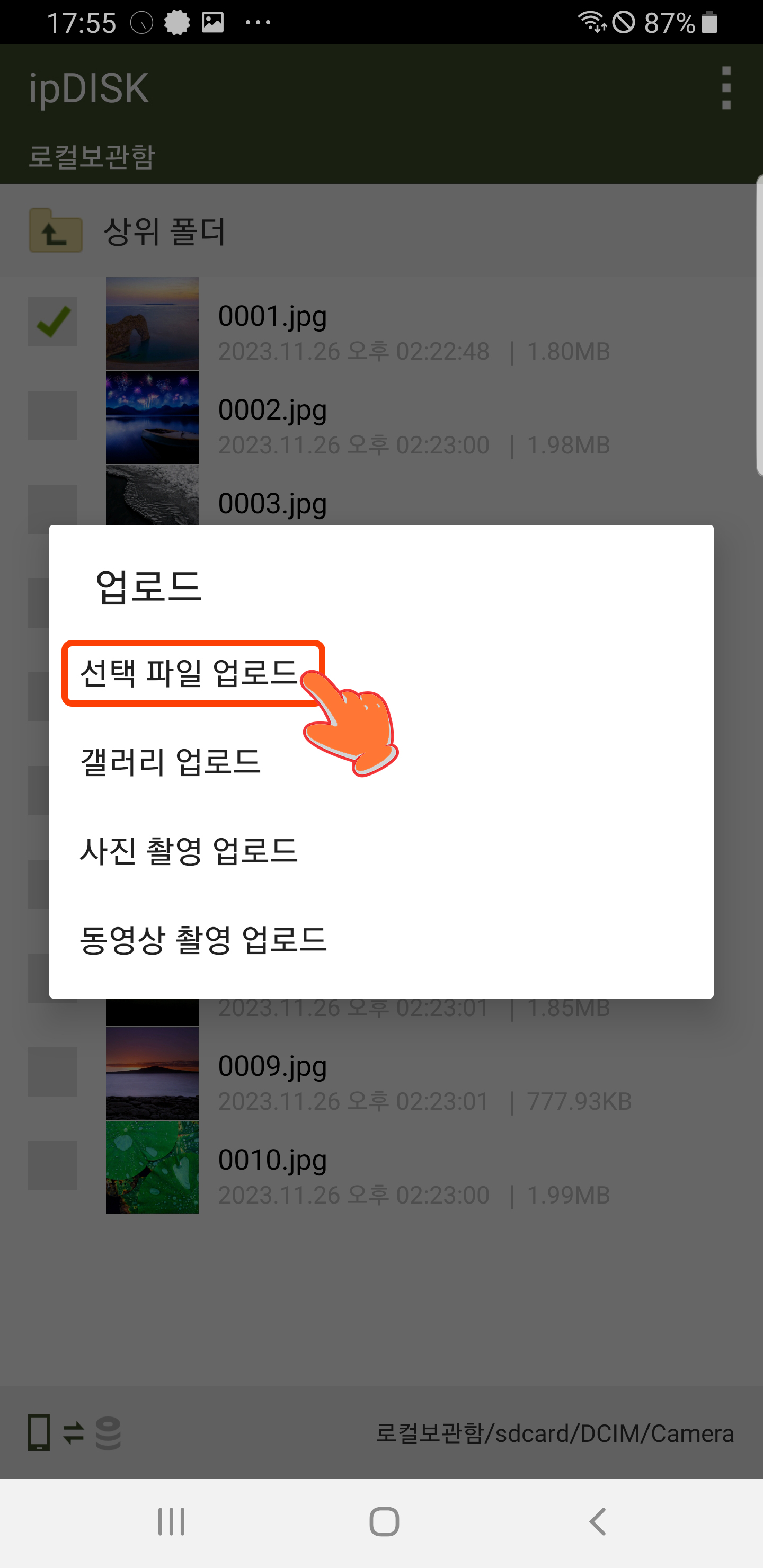This screenshot has height=1568, width=763.
Task: Check the 0009.jpg checkbox
Action: (x=52, y=1072)
